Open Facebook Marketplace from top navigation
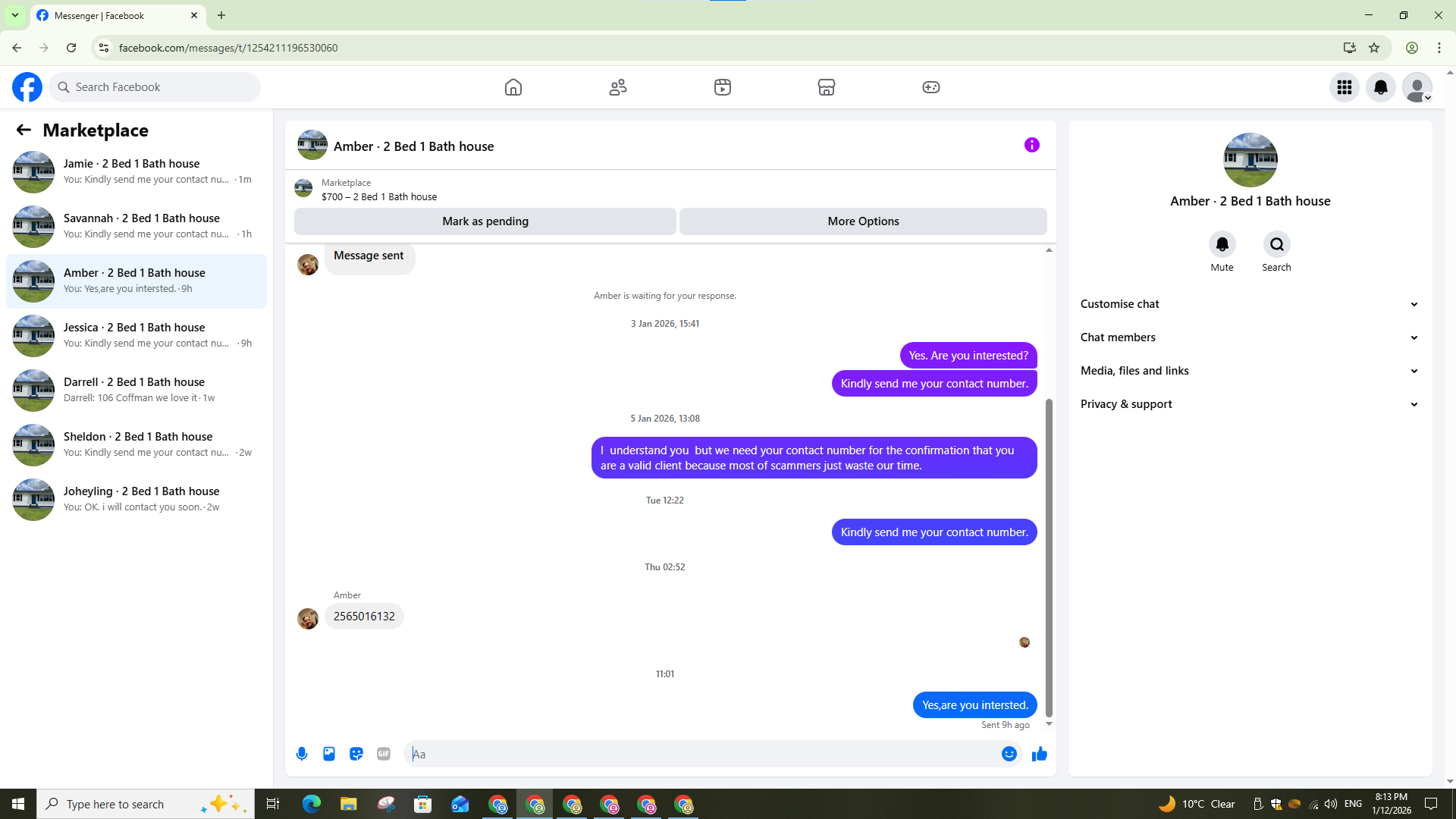This screenshot has height=819, width=1456. [x=826, y=87]
